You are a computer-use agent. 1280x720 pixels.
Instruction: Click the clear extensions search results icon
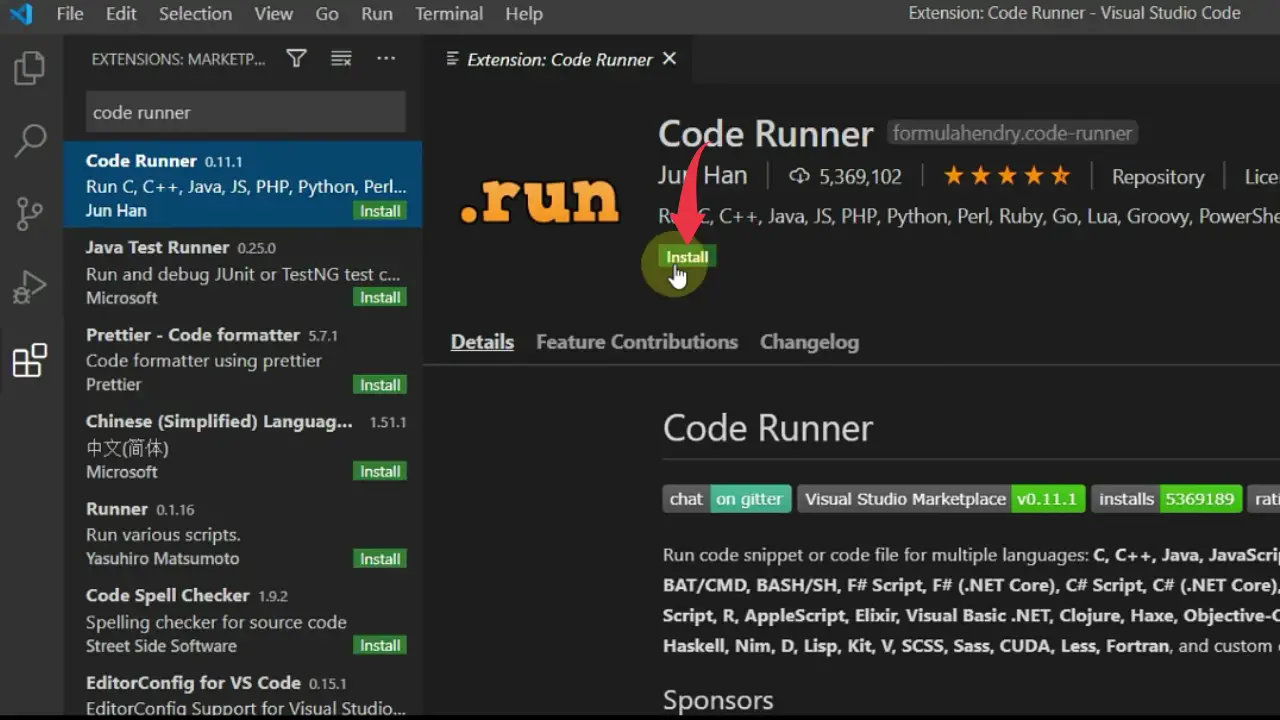coord(341,59)
